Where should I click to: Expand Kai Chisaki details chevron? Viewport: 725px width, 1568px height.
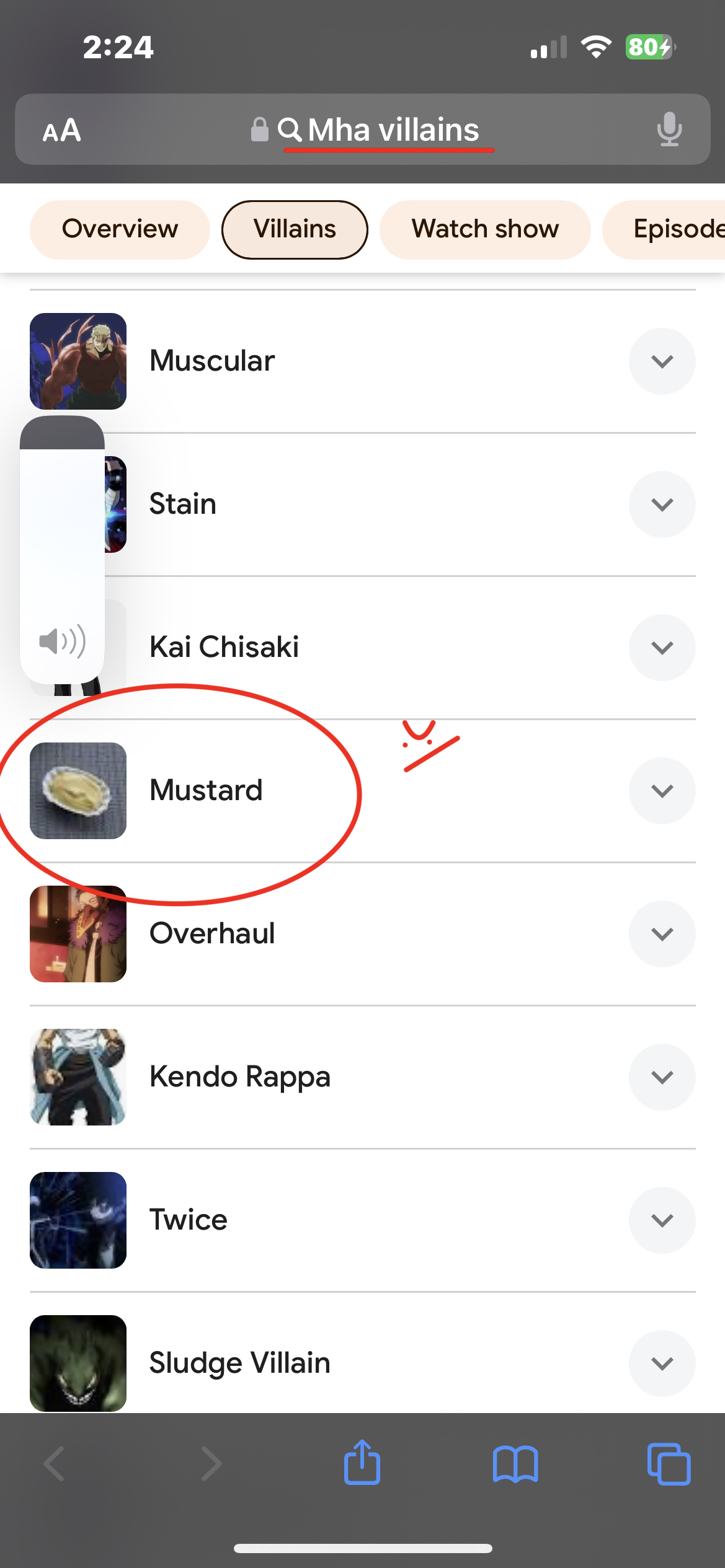[x=662, y=648]
